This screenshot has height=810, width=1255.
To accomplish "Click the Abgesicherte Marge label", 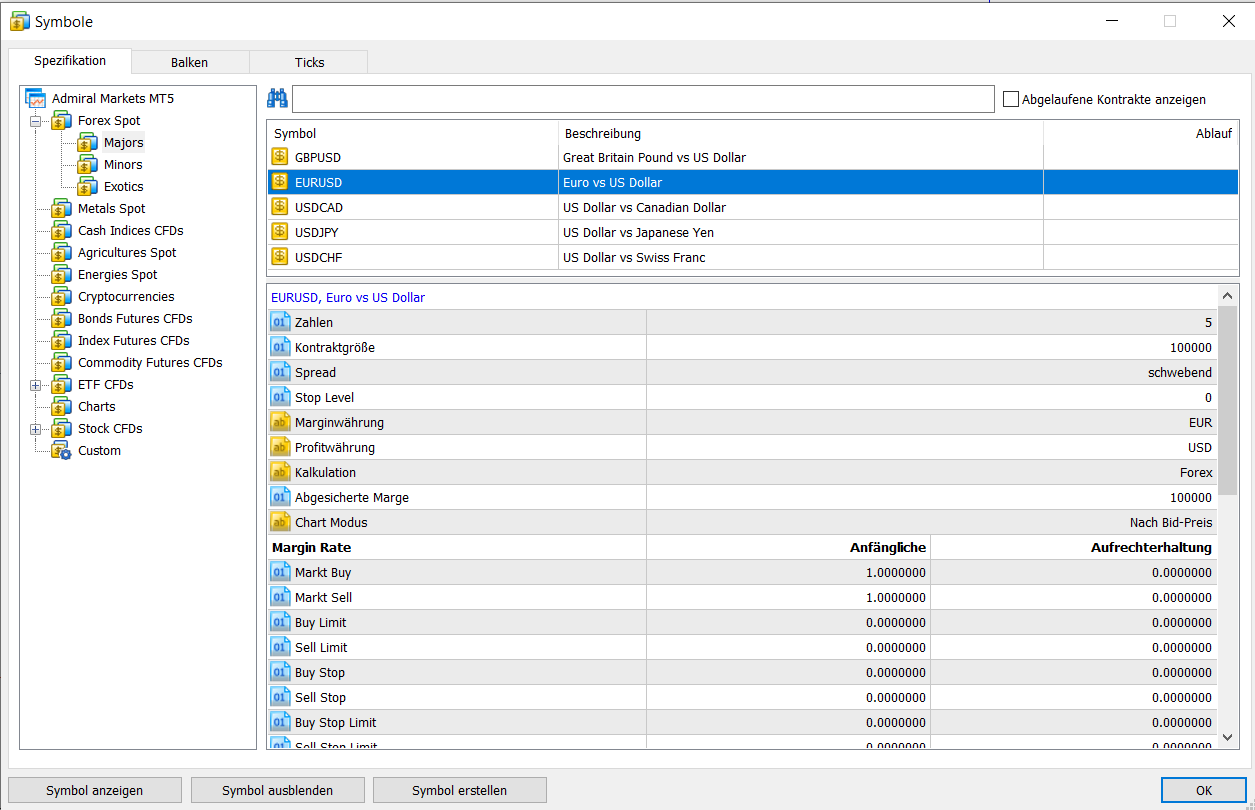I will [352, 497].
